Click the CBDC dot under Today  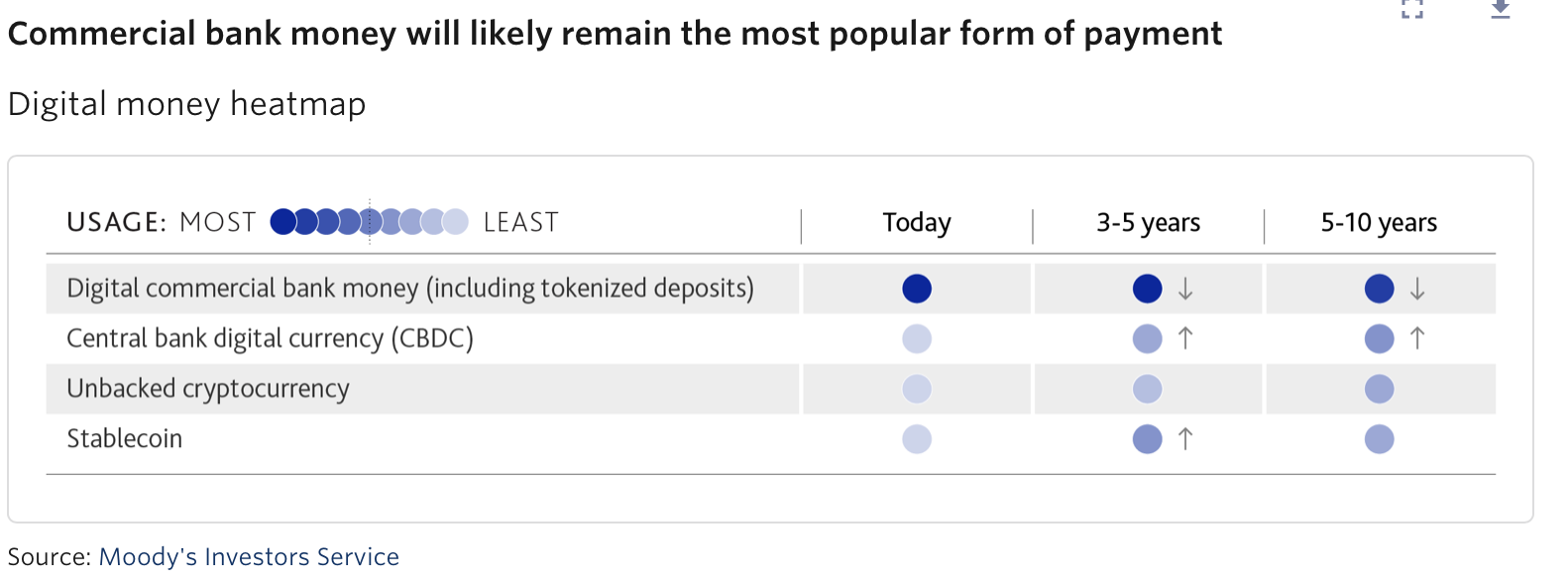917,339
